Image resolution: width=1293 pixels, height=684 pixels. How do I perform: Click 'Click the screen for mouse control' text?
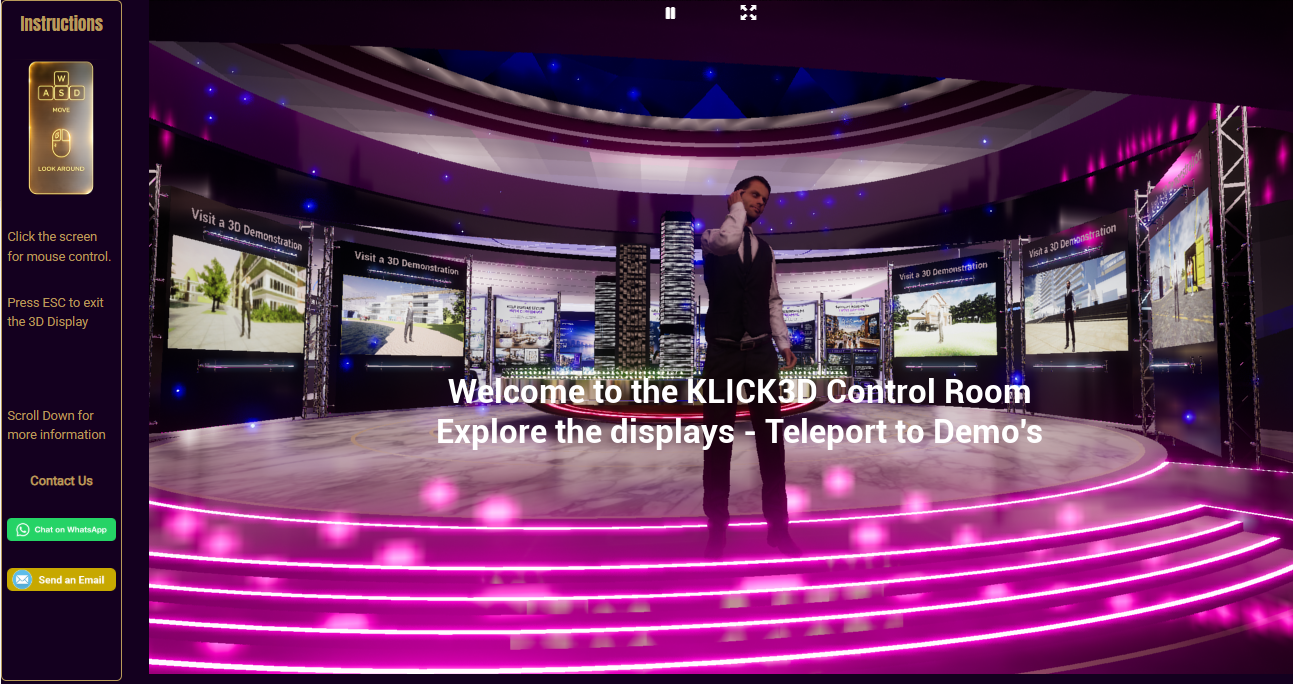(x=59, y=247)
